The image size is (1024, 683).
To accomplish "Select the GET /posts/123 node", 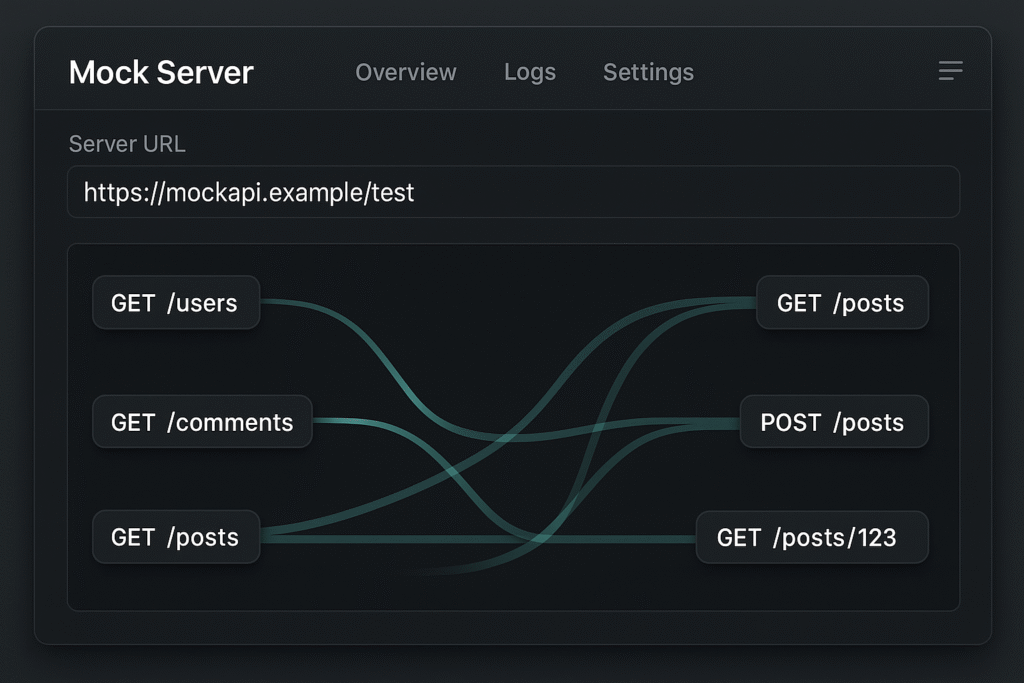I will pyautogui.click(x=812, y=537).
